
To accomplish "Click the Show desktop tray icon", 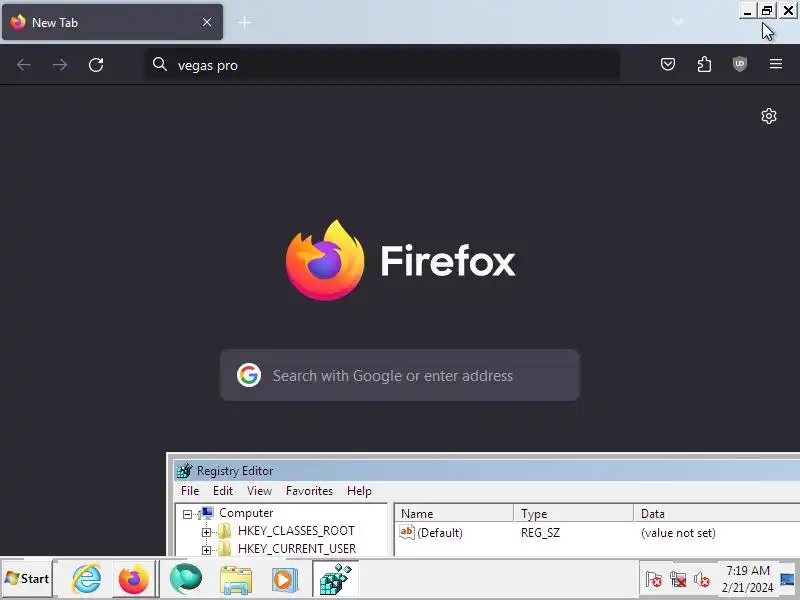I will [x=788, y=579].
